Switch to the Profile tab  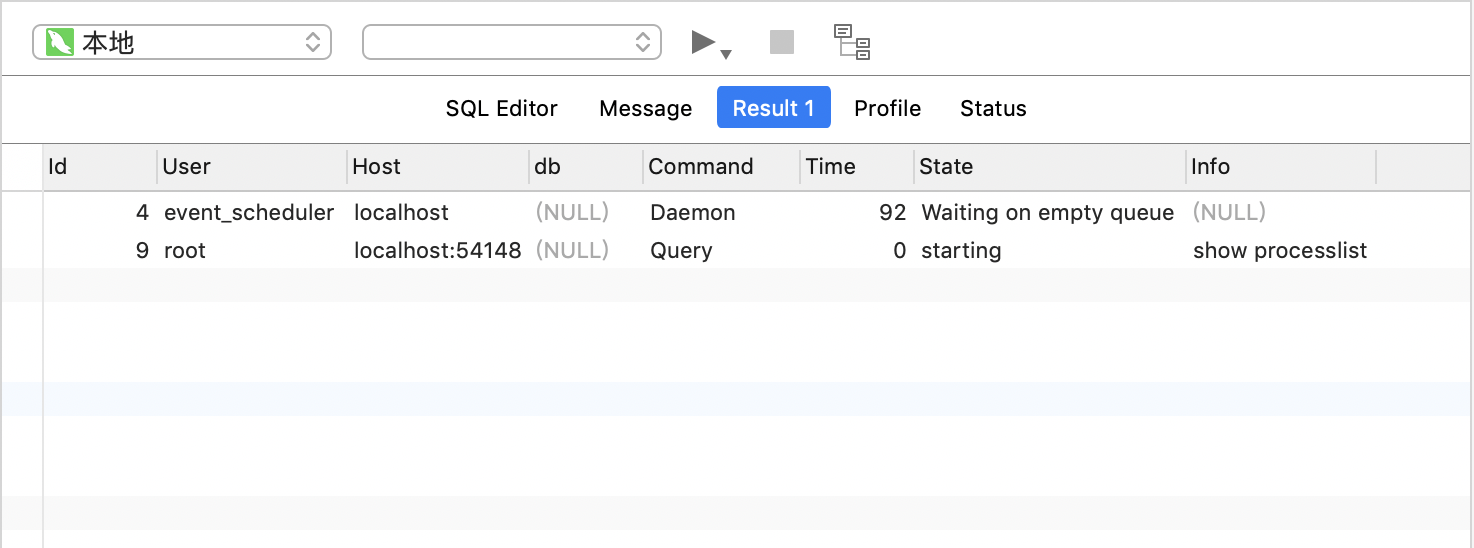point(888,108)
